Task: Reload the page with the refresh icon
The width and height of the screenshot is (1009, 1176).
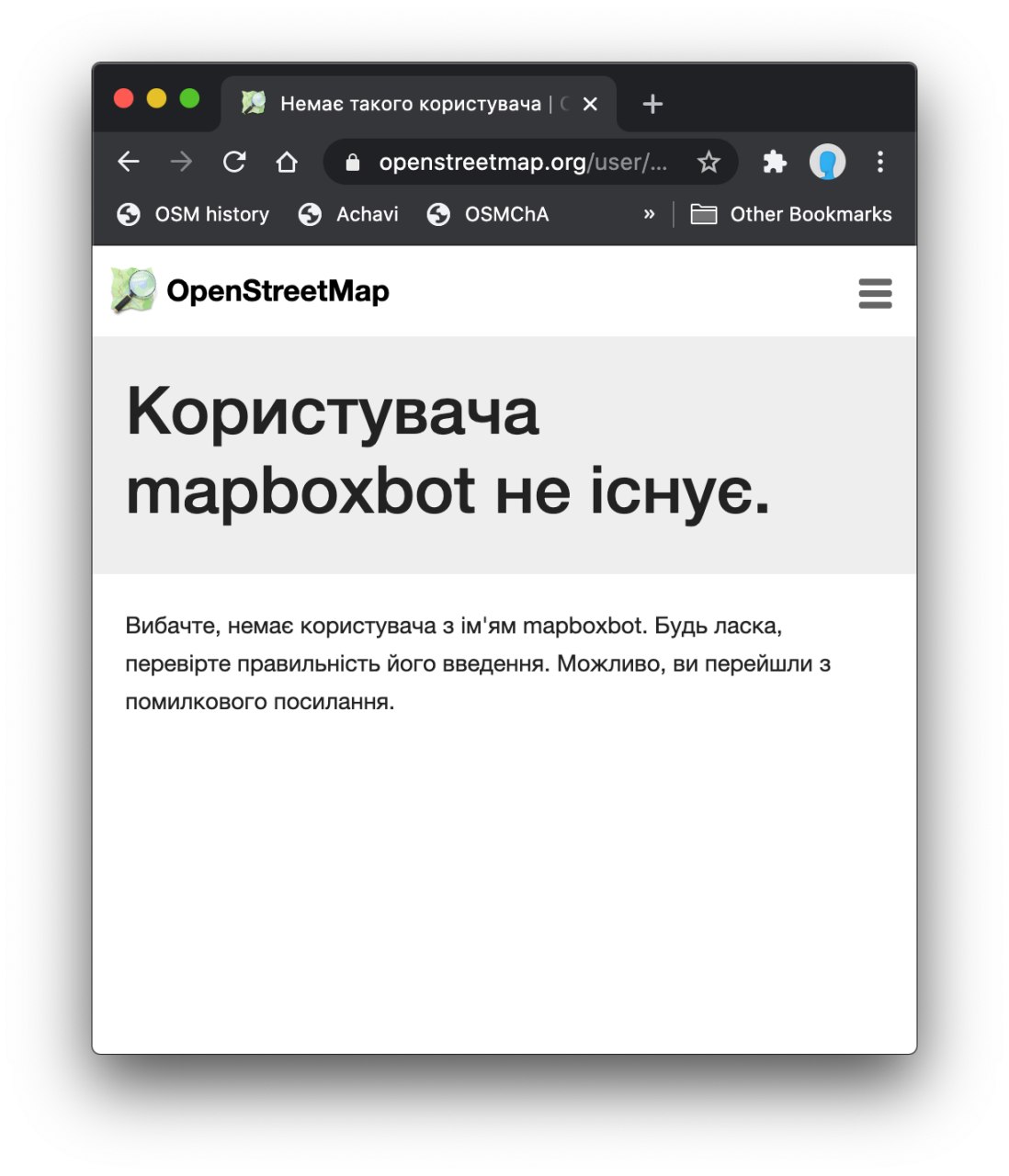Action: coord(234,162)
